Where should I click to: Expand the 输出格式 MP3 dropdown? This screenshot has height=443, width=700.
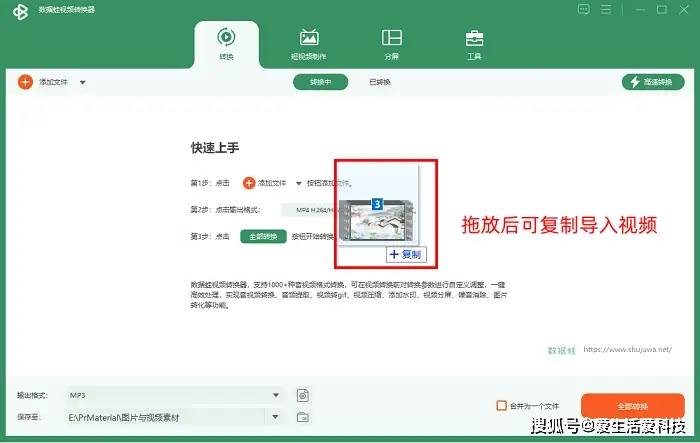point(277,395)
